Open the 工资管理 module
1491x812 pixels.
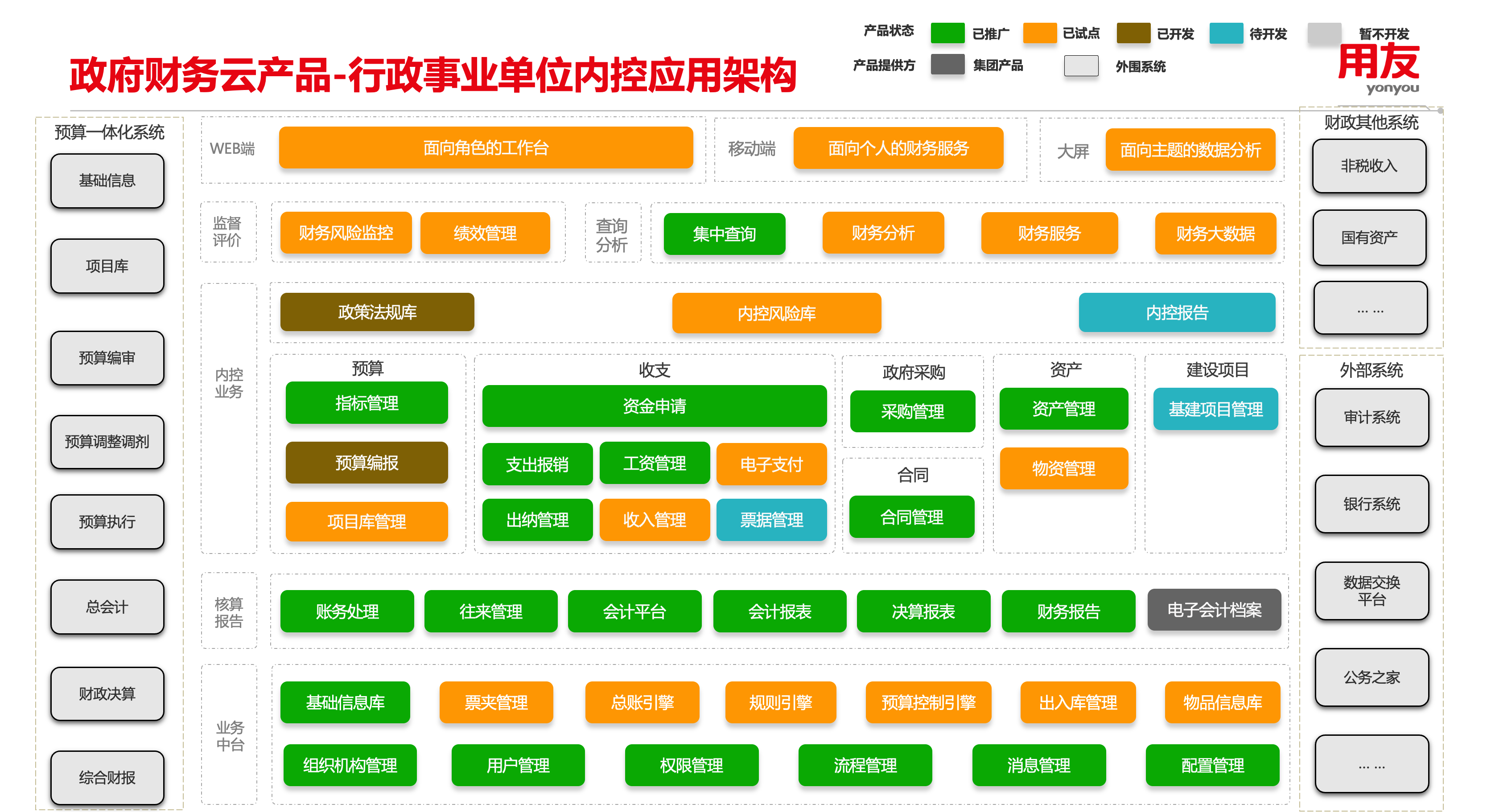click(x=655, y=463)
